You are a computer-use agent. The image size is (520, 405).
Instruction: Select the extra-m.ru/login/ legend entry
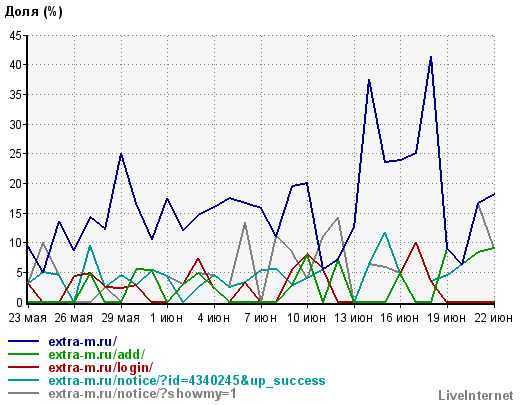(x=101, y=367)
